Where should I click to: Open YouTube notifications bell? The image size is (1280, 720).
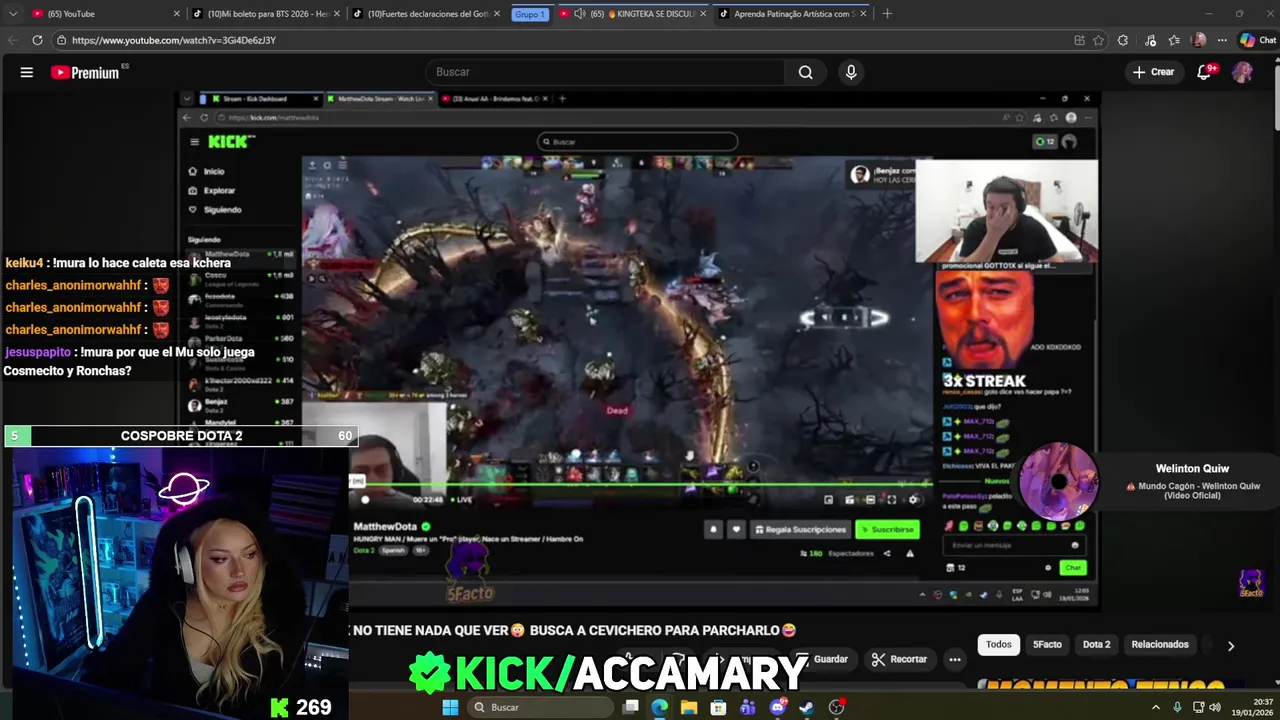pyautogui.click(x=1205, y=72)
